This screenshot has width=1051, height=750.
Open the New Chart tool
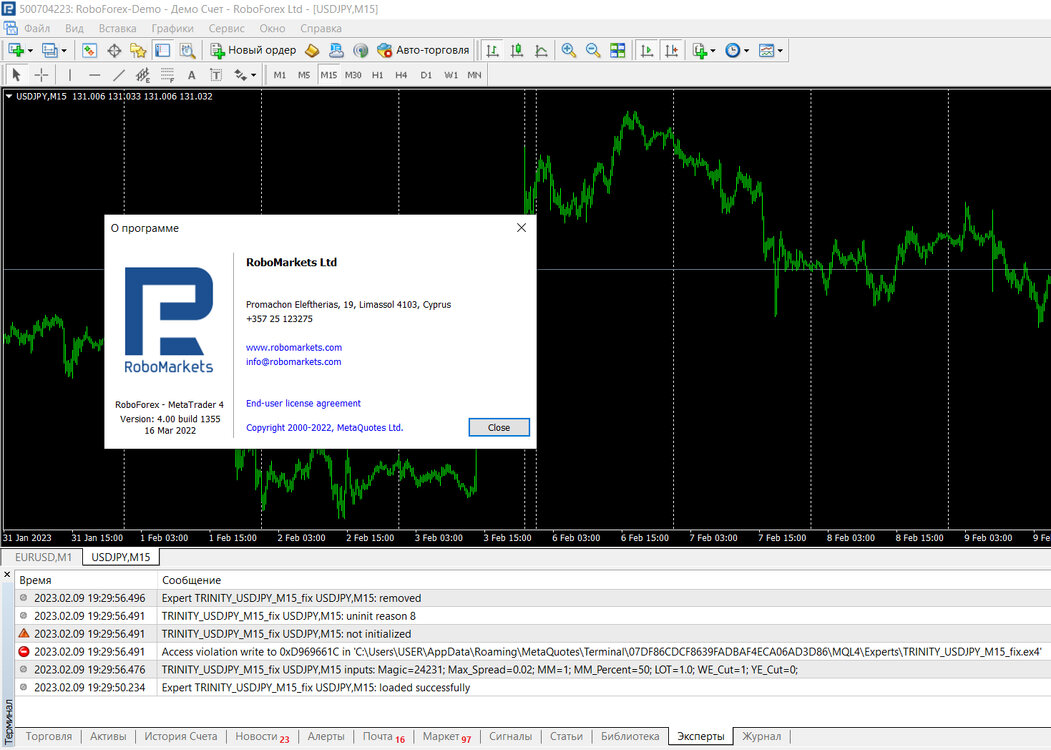(x=15, y=50)
